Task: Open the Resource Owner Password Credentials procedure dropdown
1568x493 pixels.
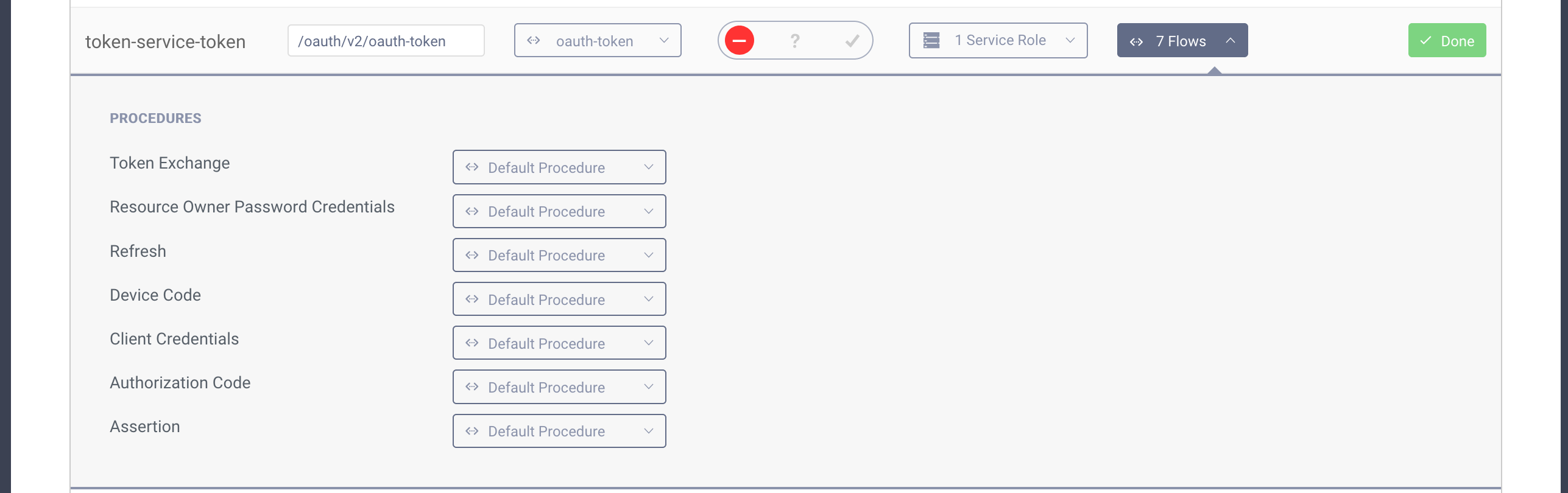Action: tap(559, 211)
